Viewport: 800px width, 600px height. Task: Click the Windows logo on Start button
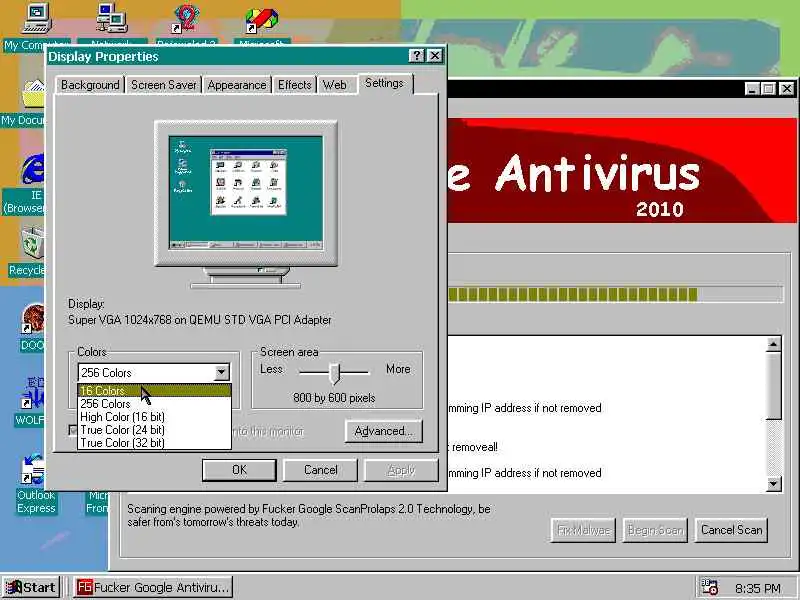coord(14,587)
